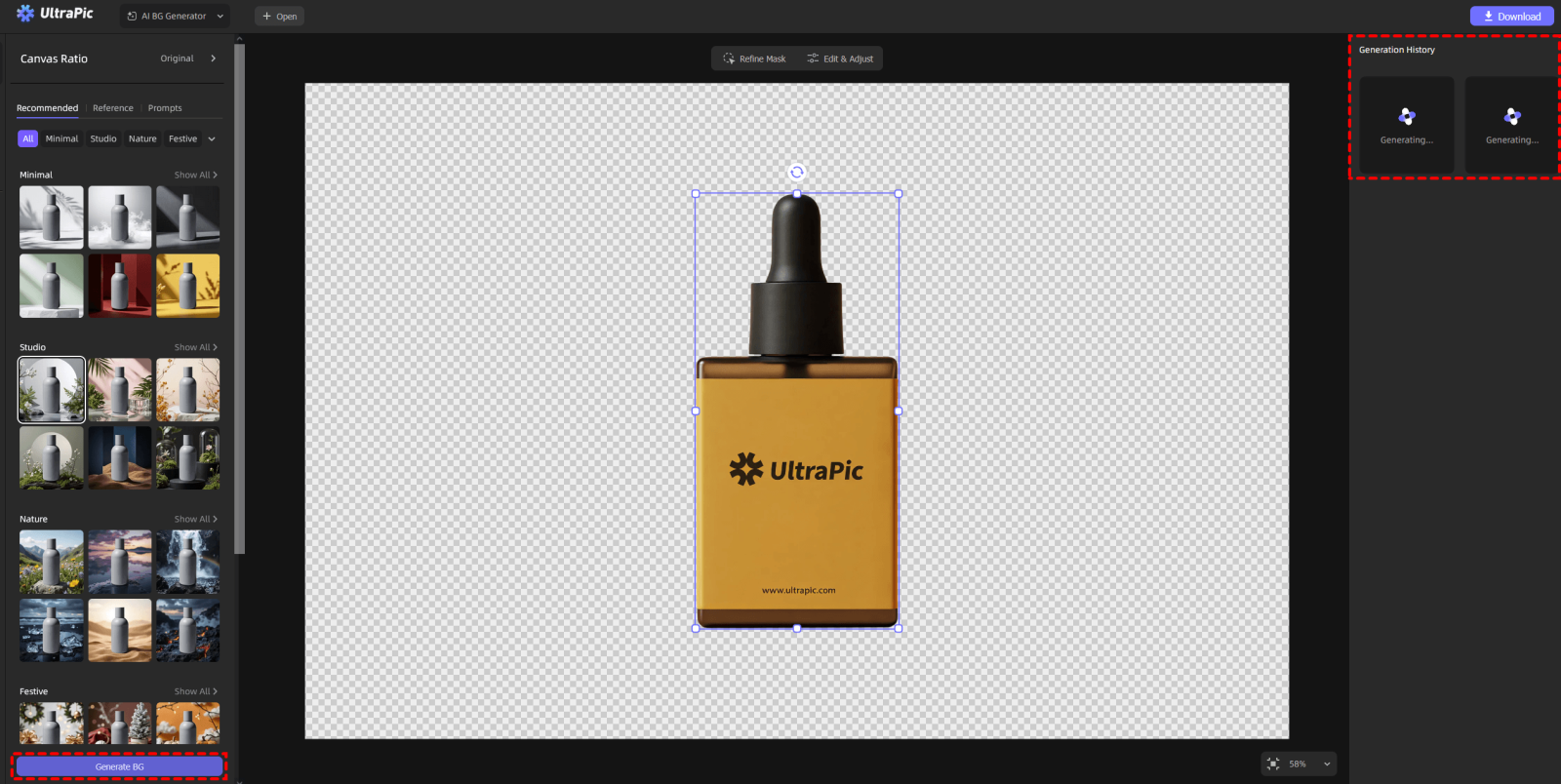This screenshot has width=1561, height=784.
Task: Select the Studio category filter
Action: tap(103, 138)
